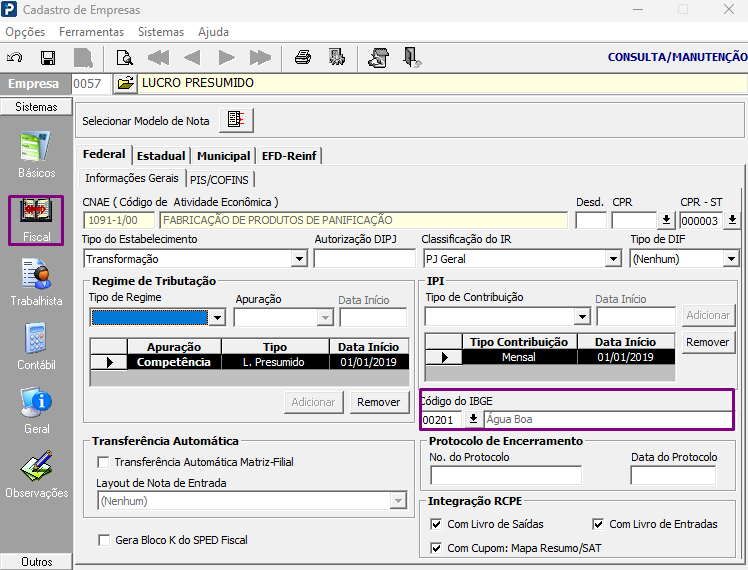Screen dimensions: 748x570
Task: Expand Tipo do Estabelecimento dropdown
Action: pyautogui.click(x=299, y=259)
